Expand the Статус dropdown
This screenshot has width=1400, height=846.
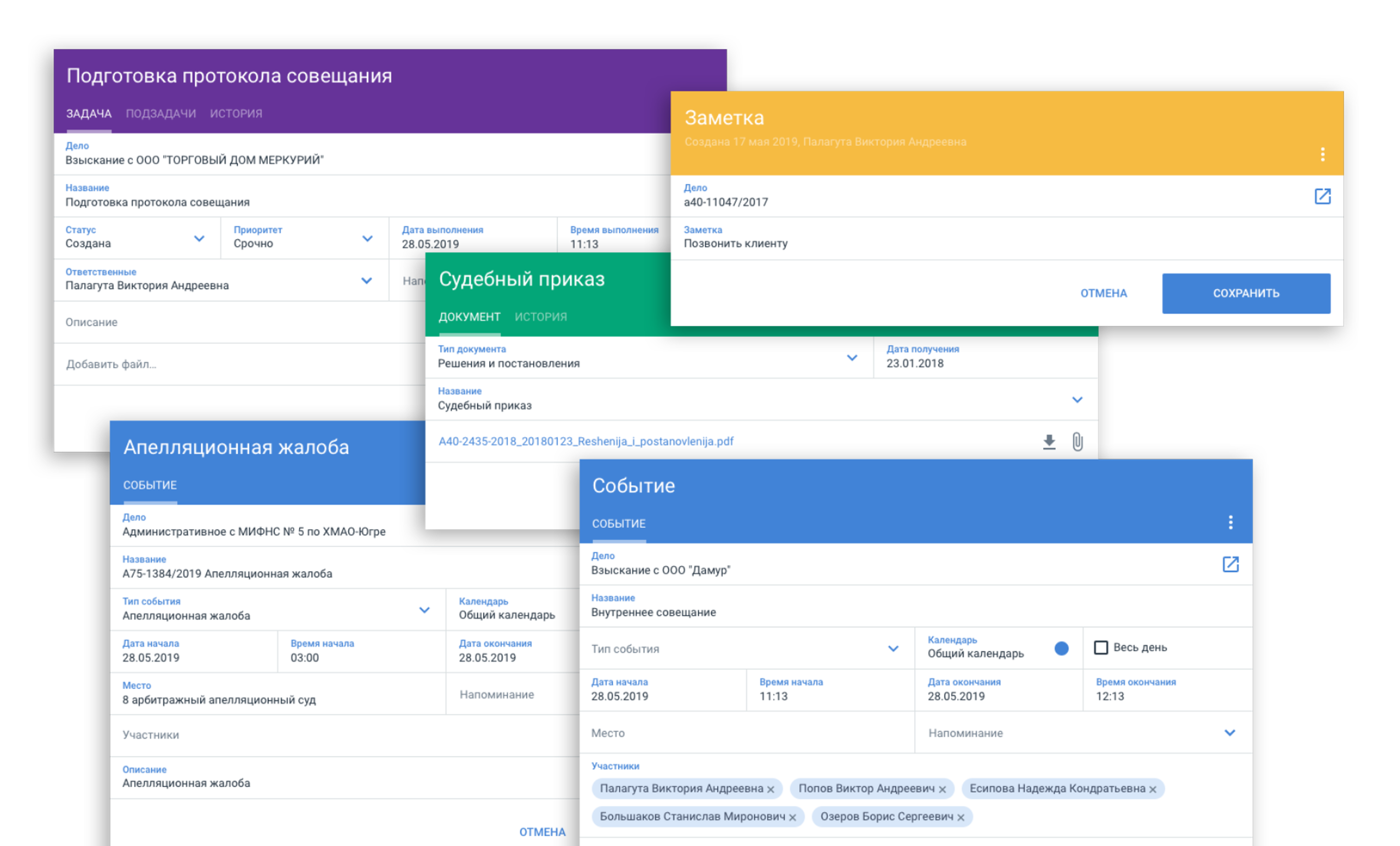coord(199,238)
